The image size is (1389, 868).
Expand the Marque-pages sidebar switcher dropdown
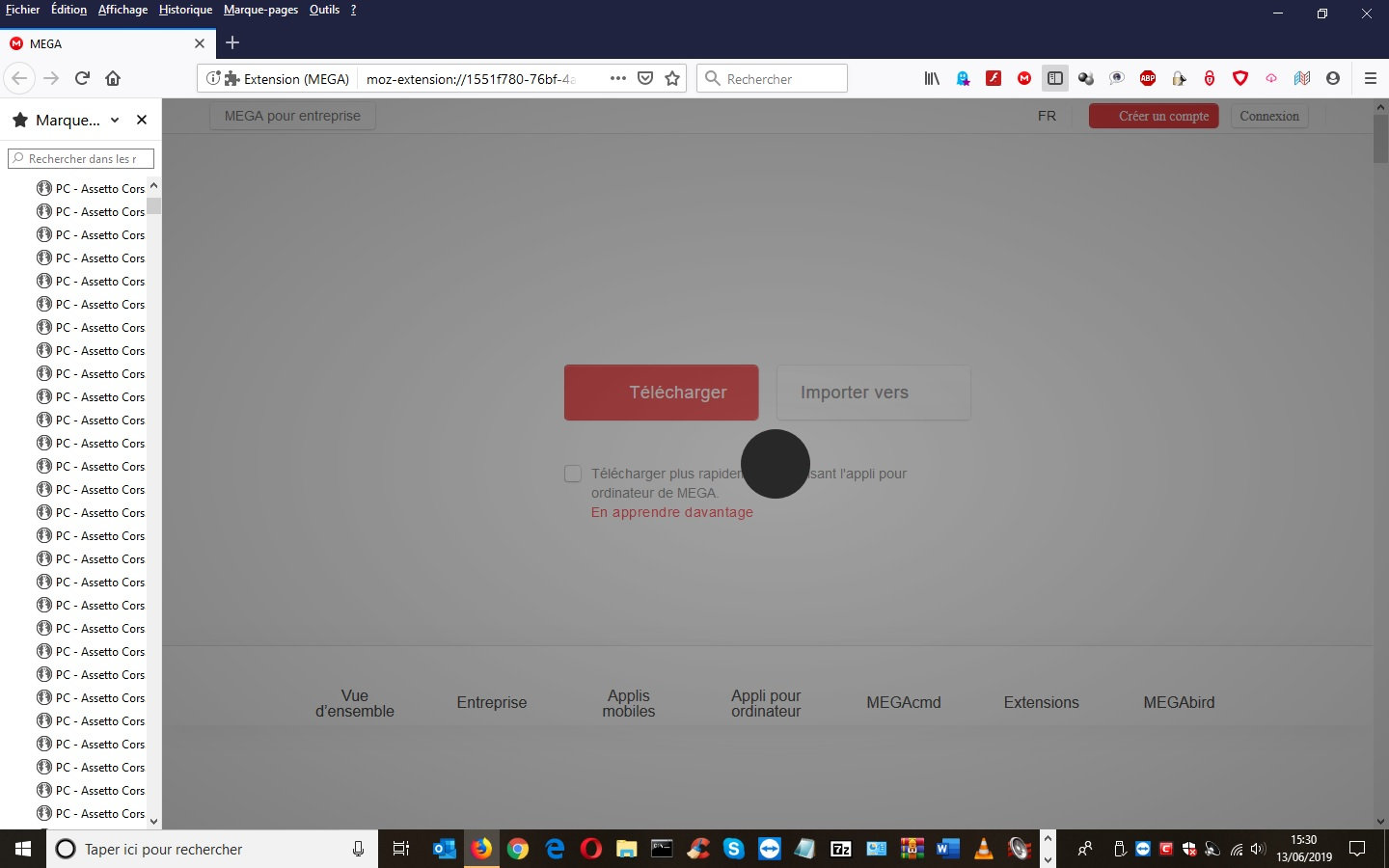click(x=115, y=120)
